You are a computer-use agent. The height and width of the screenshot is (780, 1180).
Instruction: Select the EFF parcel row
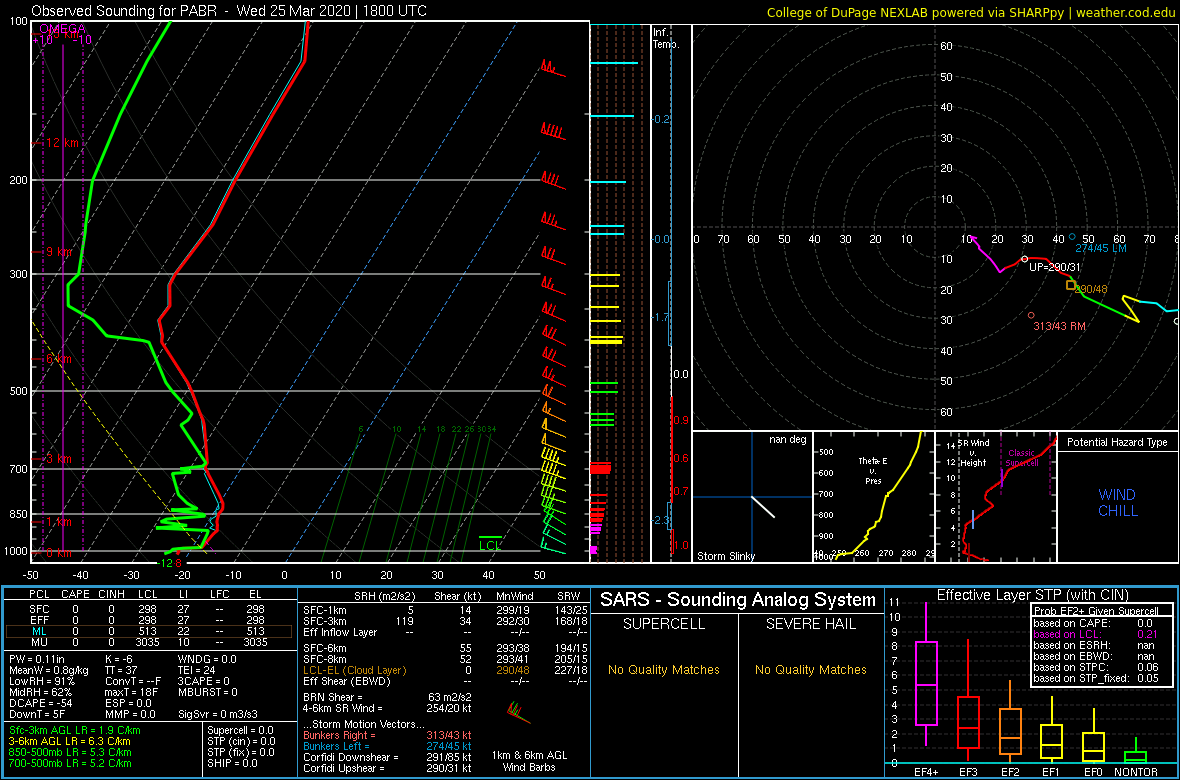click(x=149, y=619)
